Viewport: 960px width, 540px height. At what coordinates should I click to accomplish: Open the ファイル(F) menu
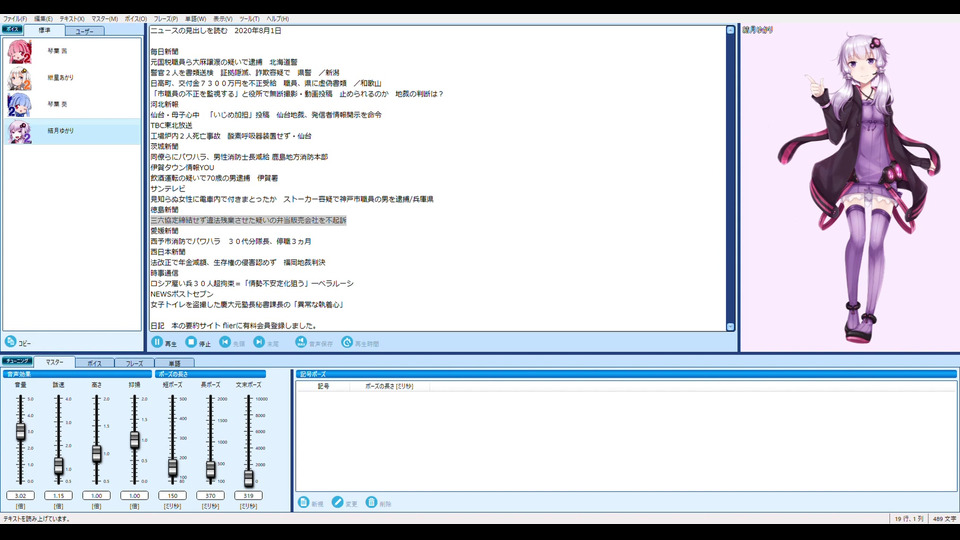15,19
